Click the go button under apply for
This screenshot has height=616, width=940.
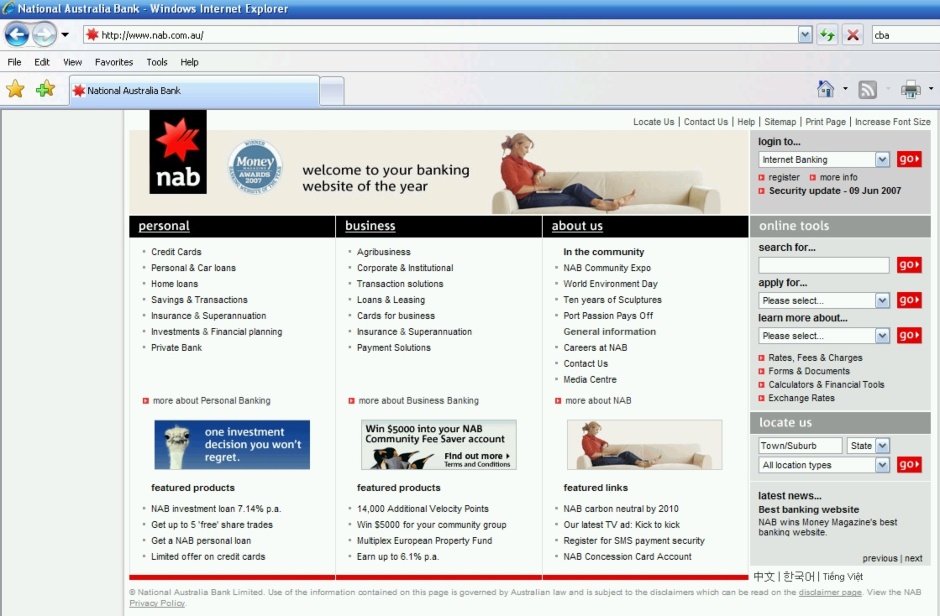coord(909,300)
